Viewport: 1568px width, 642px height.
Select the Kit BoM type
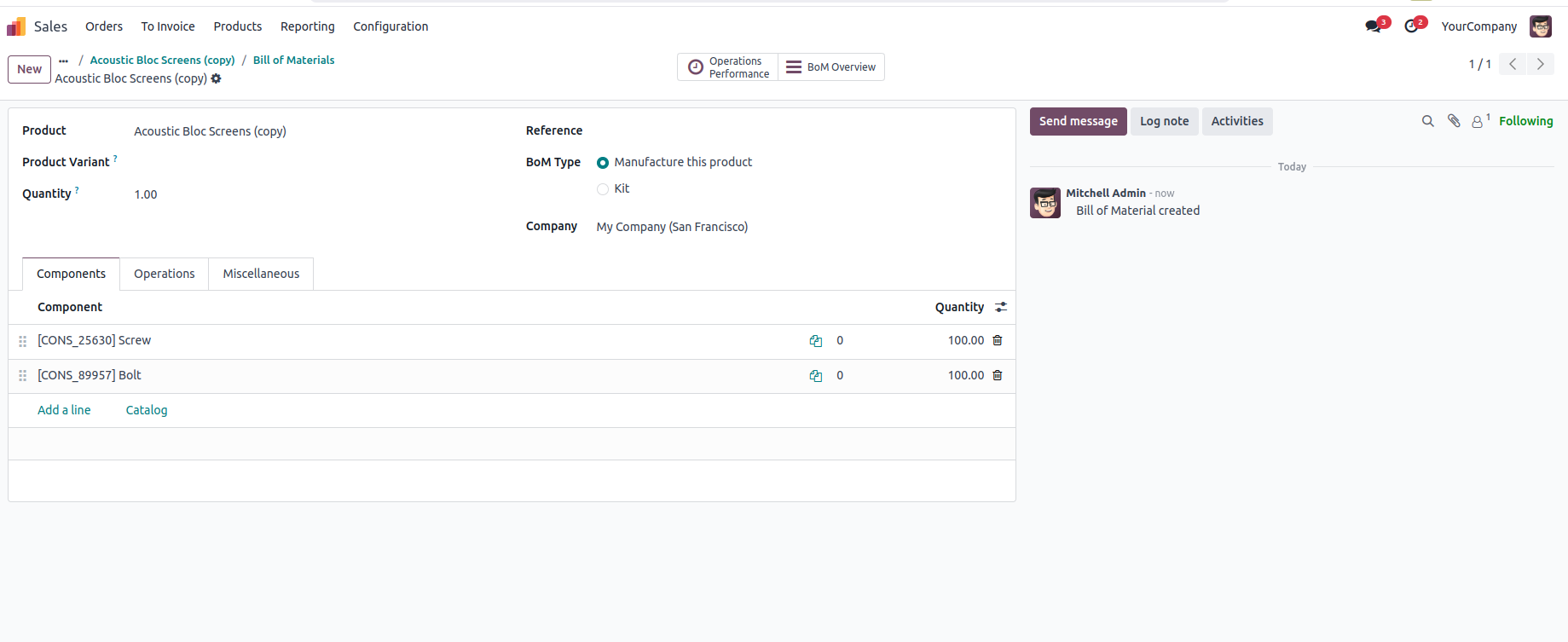coord(603,189)
